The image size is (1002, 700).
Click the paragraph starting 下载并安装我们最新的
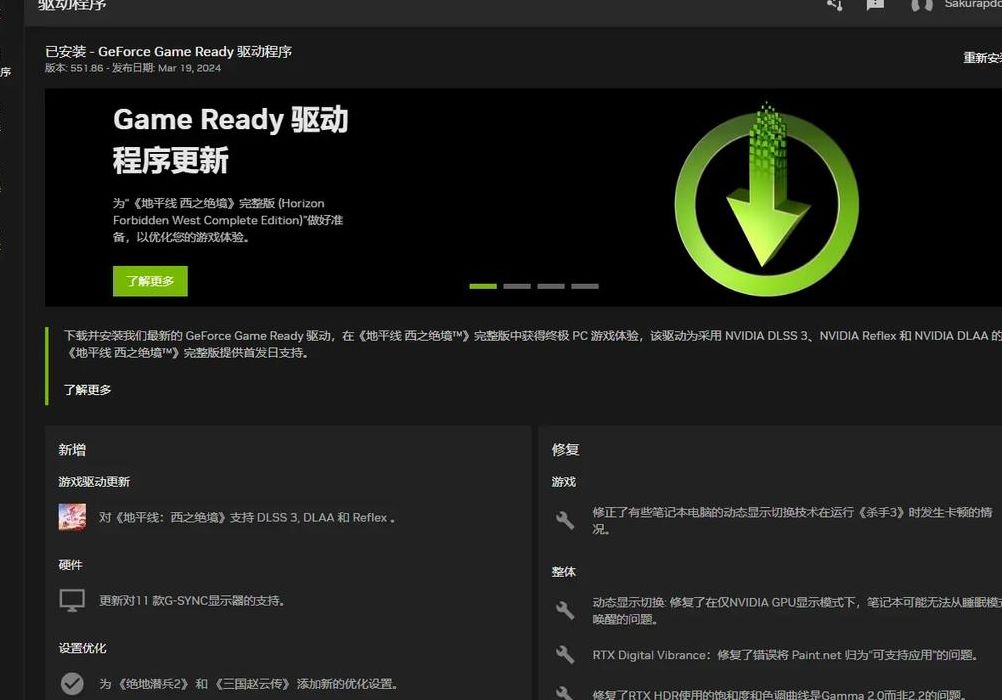click(x=532, y=344)
